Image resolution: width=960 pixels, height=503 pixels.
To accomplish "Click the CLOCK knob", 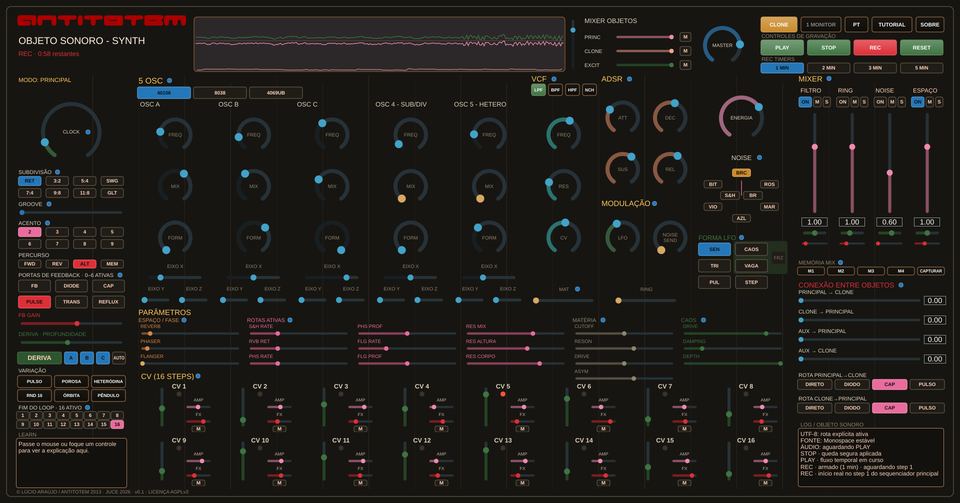I will [70, 132].
